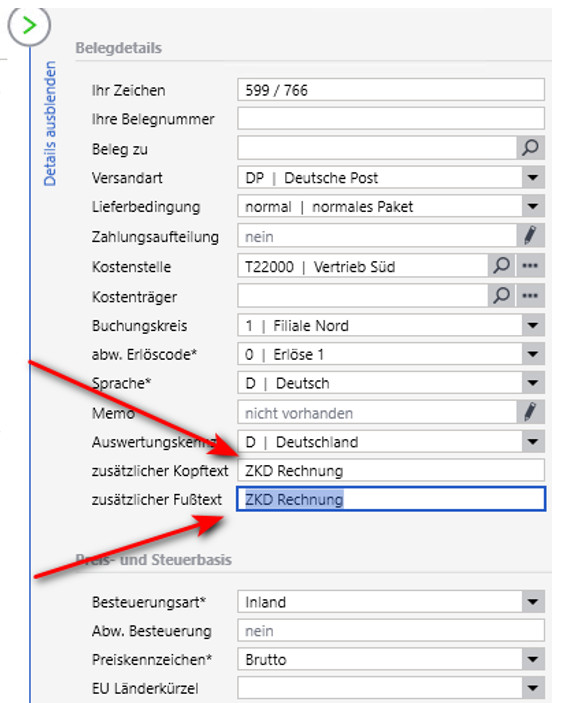
Task: Open Kostenstelle more options ellipsis
Action: click(530, 266)
